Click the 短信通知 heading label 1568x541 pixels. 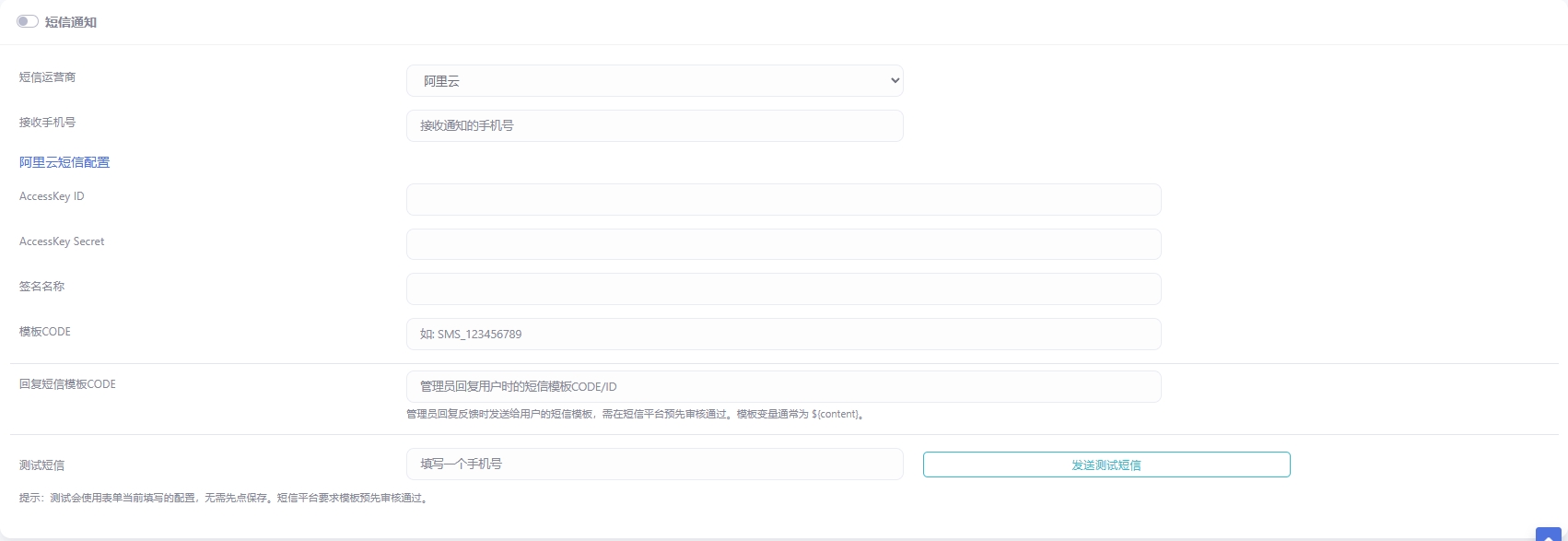click(x=71, y=22)
